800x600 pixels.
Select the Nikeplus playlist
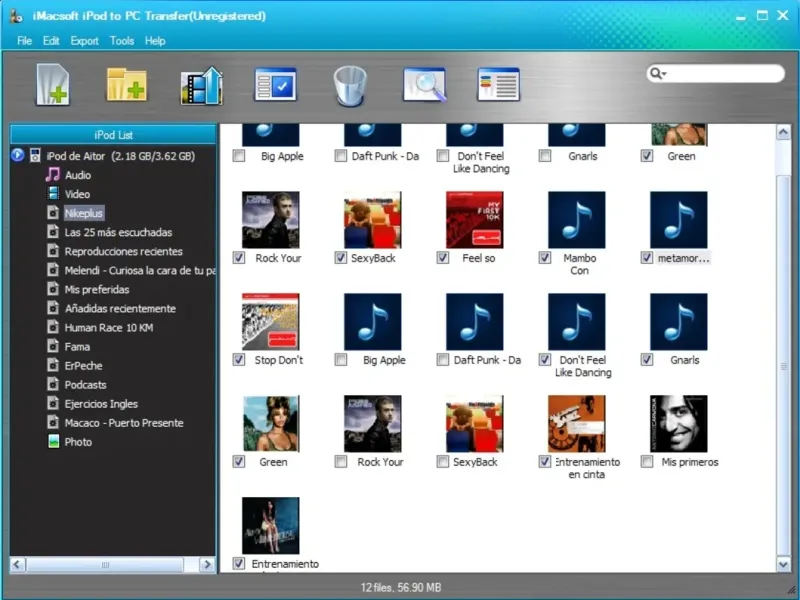[x=84, y=213]
